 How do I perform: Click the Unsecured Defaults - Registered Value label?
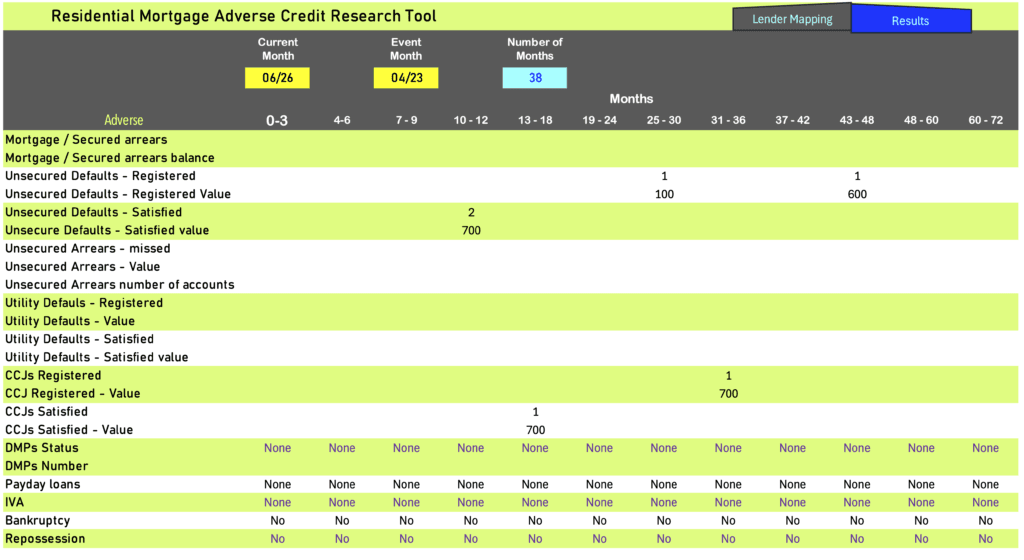(118, 194)
